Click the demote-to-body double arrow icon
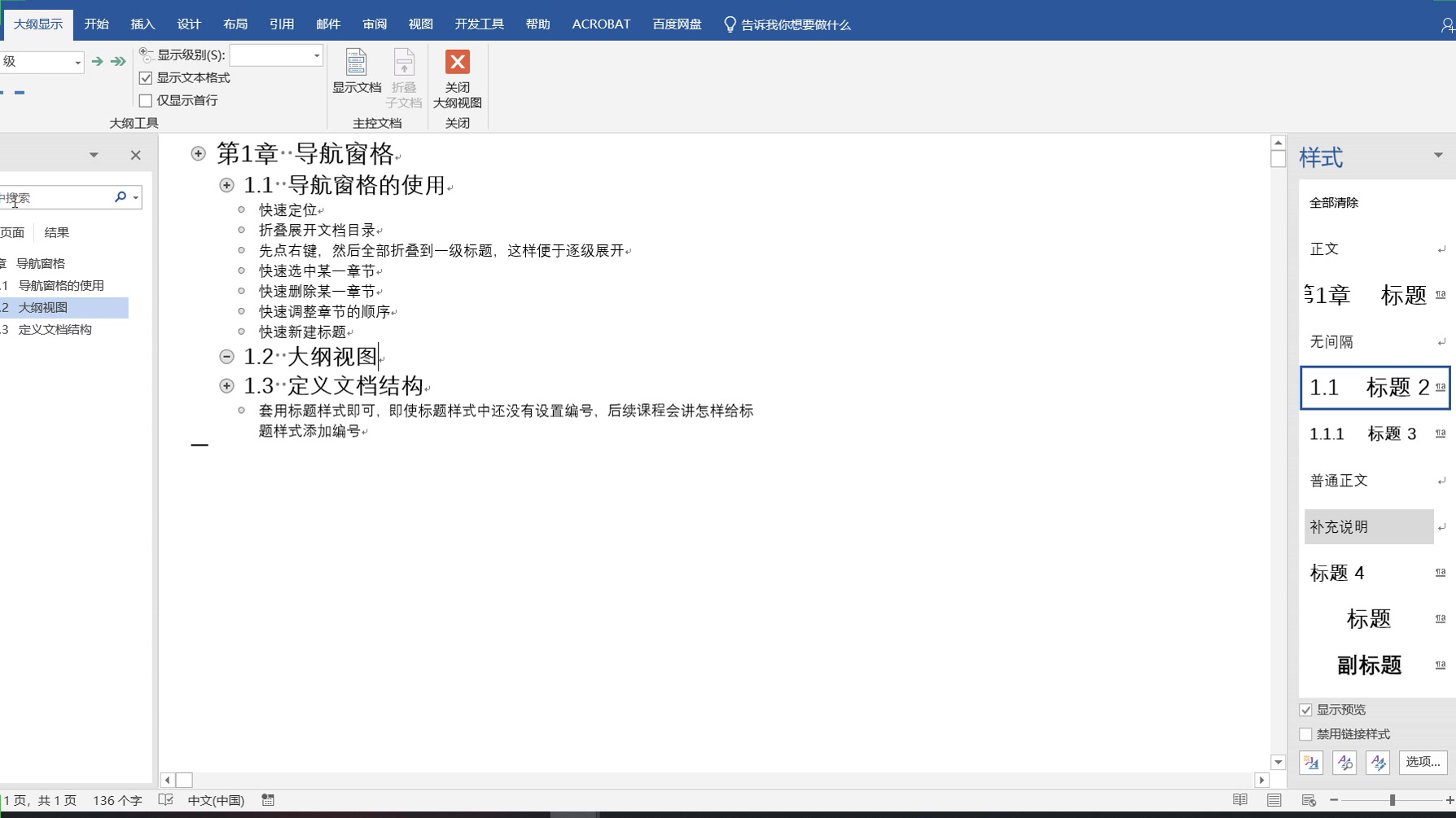 (x=116, y=61)
